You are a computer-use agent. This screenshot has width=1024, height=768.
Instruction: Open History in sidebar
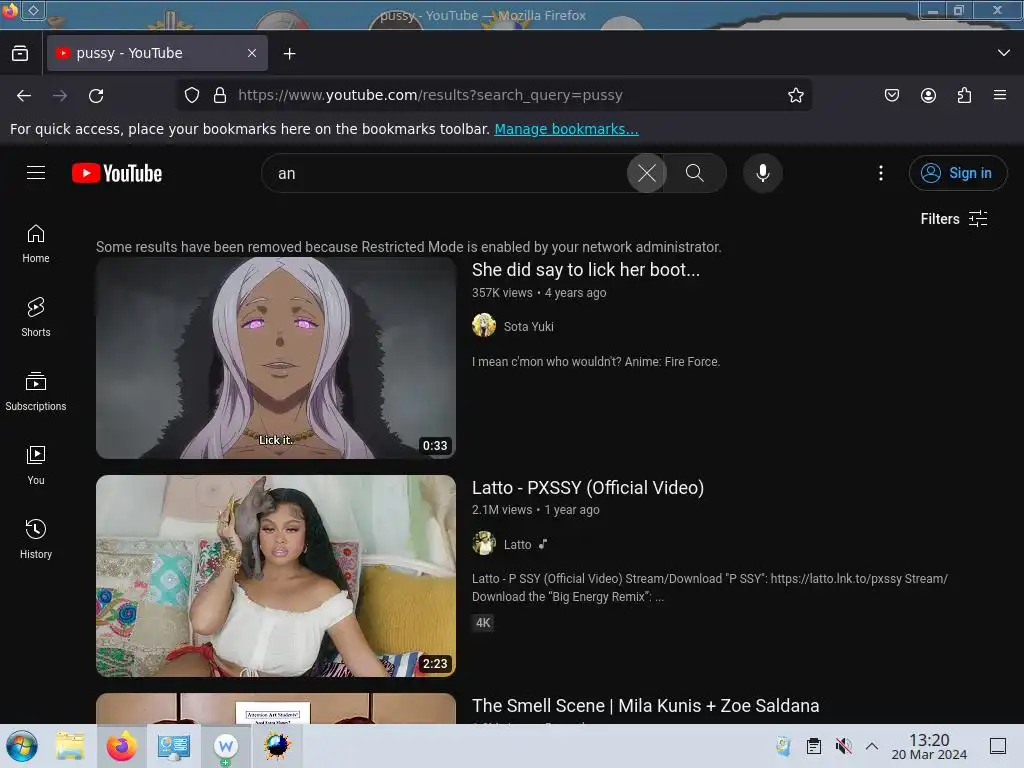(x=36, y=539)
